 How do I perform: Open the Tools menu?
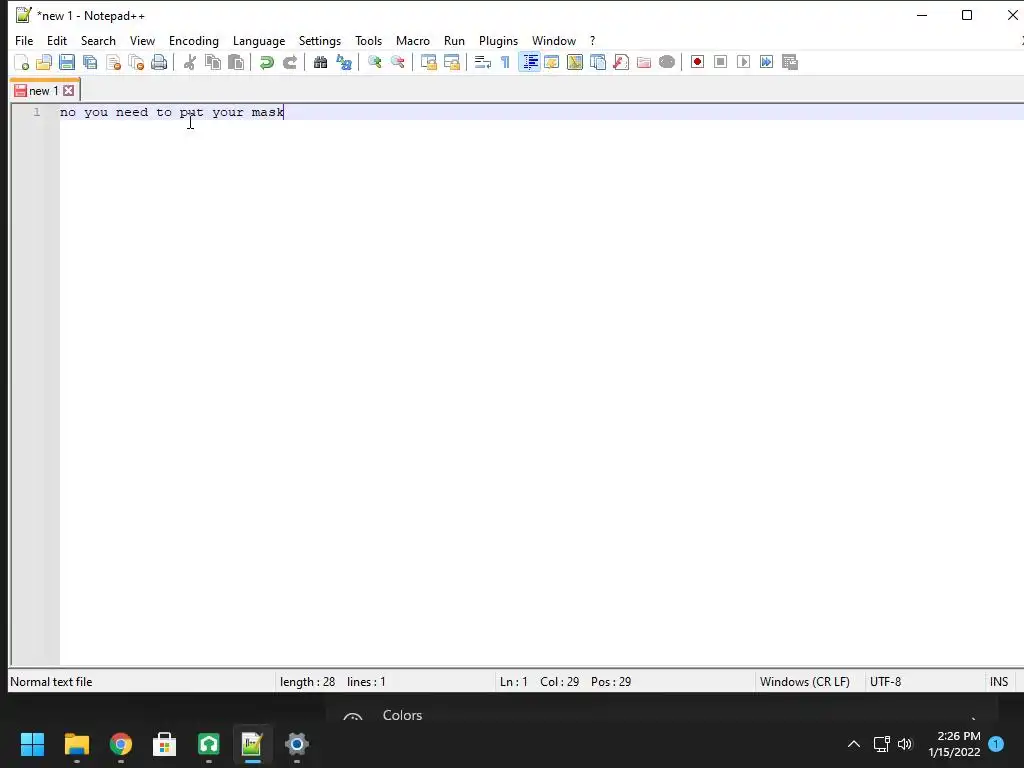(368, 40)
